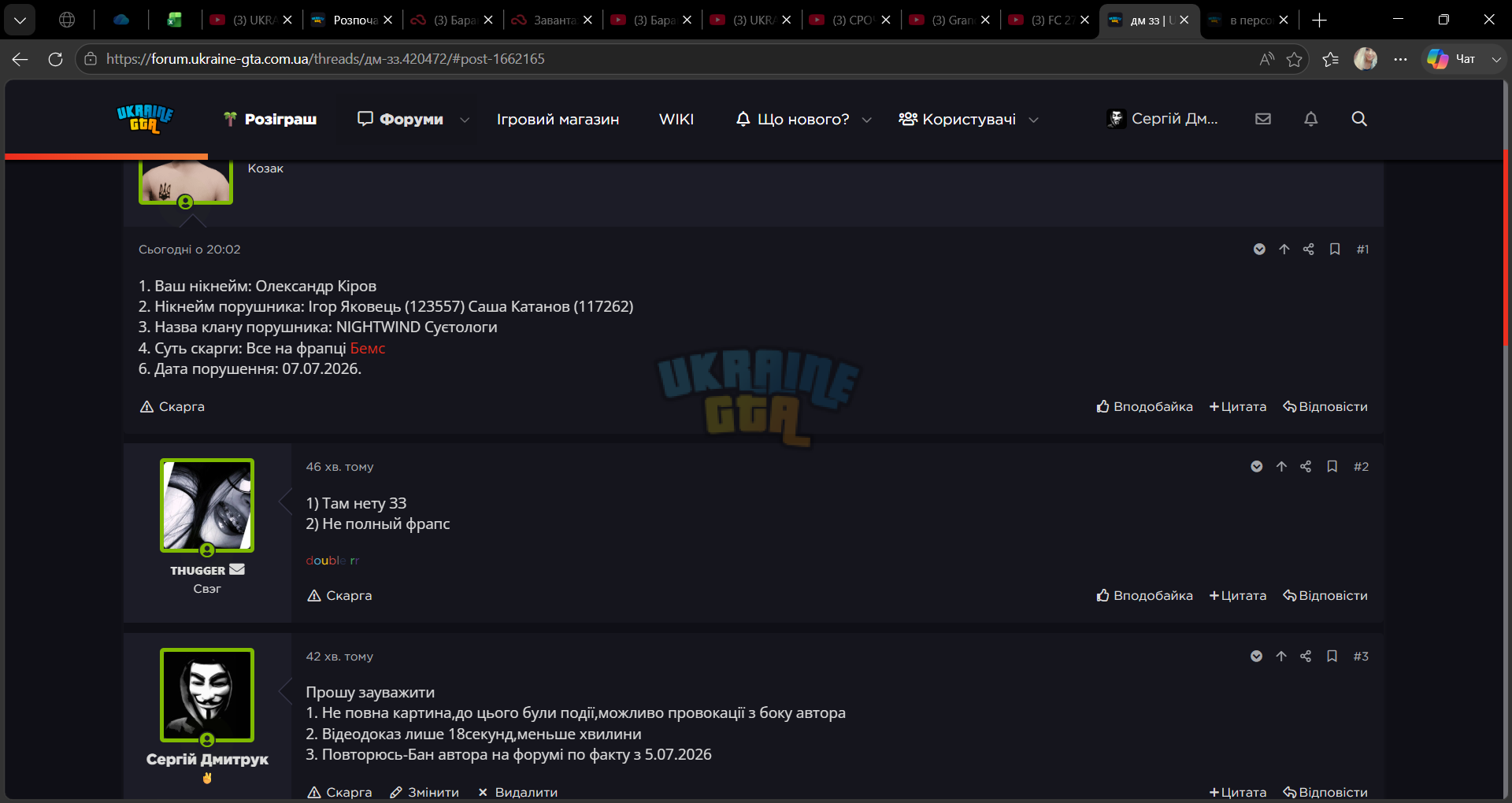Open the notifications bell icon
This screenshot has height=803, width=1512.
[x=1310, y=119]
